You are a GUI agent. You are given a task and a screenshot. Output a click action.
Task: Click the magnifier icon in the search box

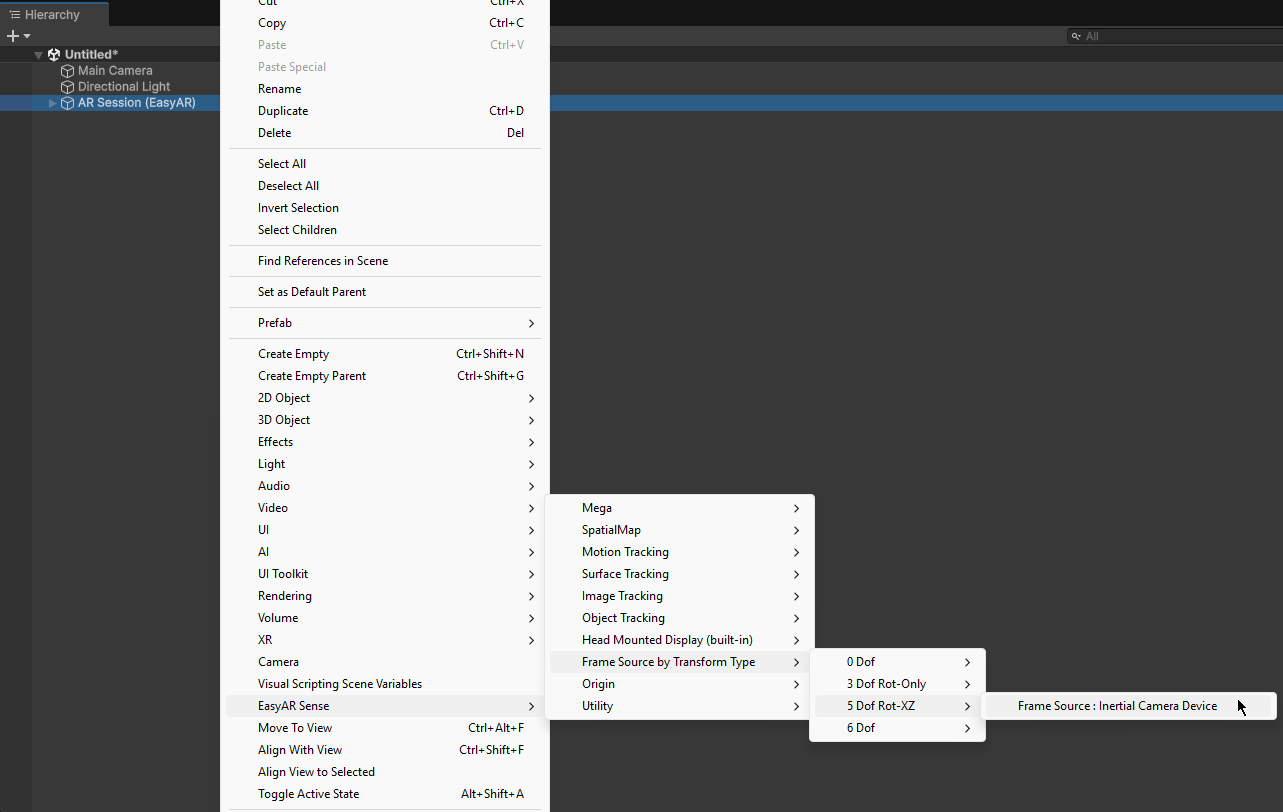click(x=1076, y=36)
